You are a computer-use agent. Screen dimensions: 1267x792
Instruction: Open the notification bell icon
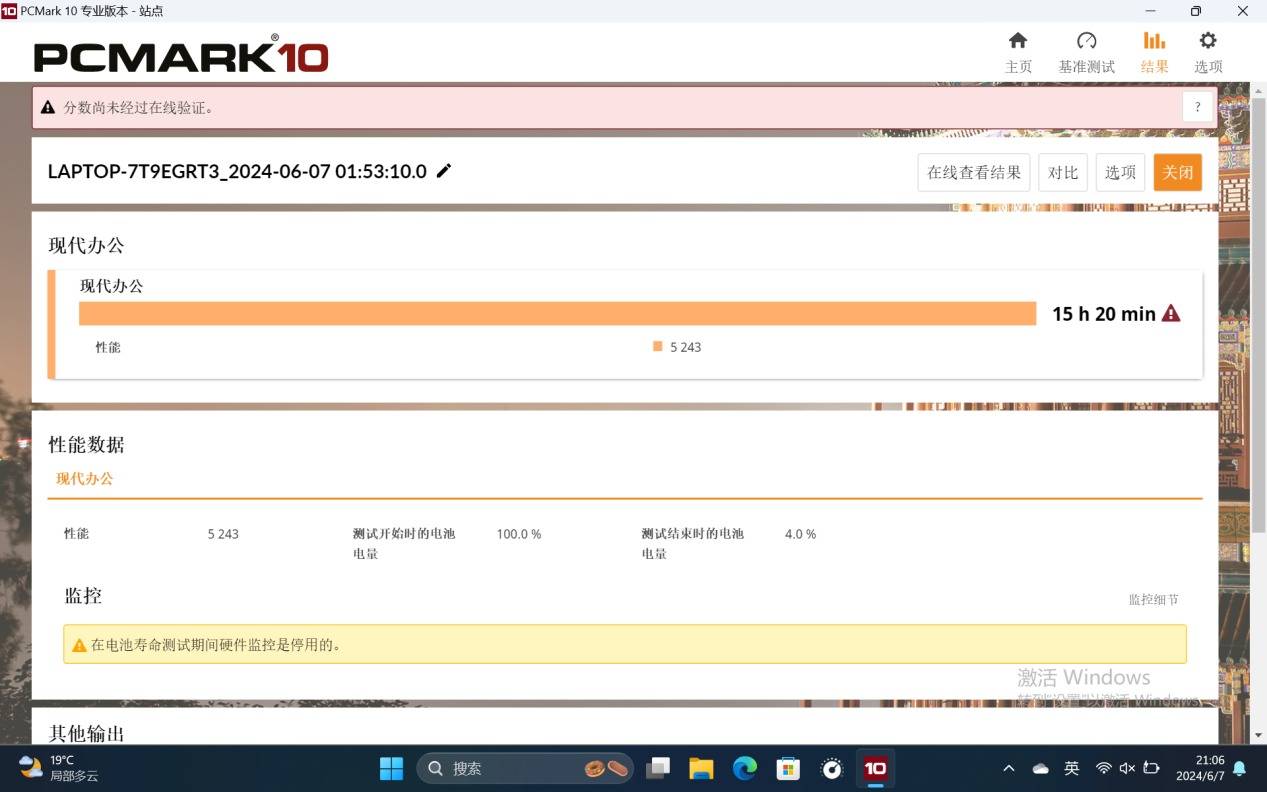coord(1239,768)
